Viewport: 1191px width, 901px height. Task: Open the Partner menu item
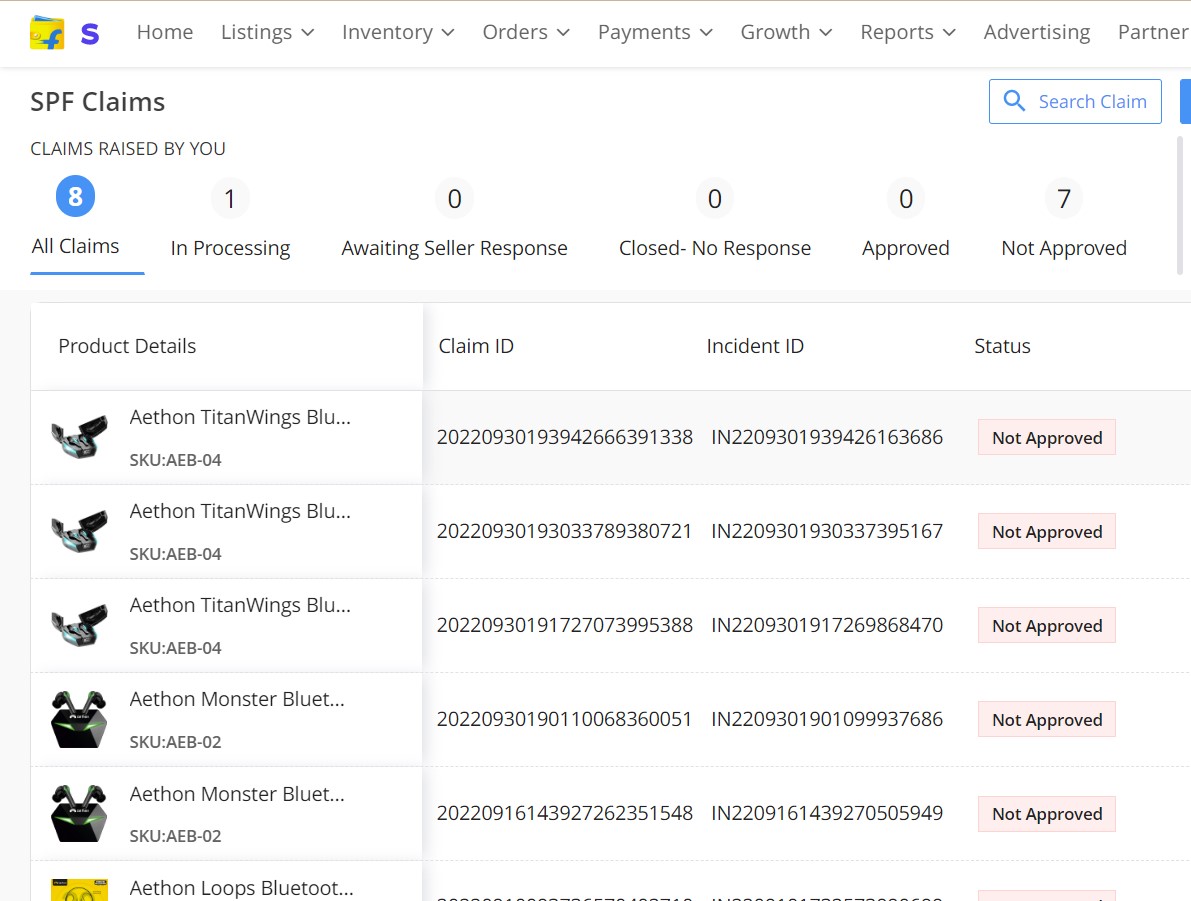[x=1154, y=32]
